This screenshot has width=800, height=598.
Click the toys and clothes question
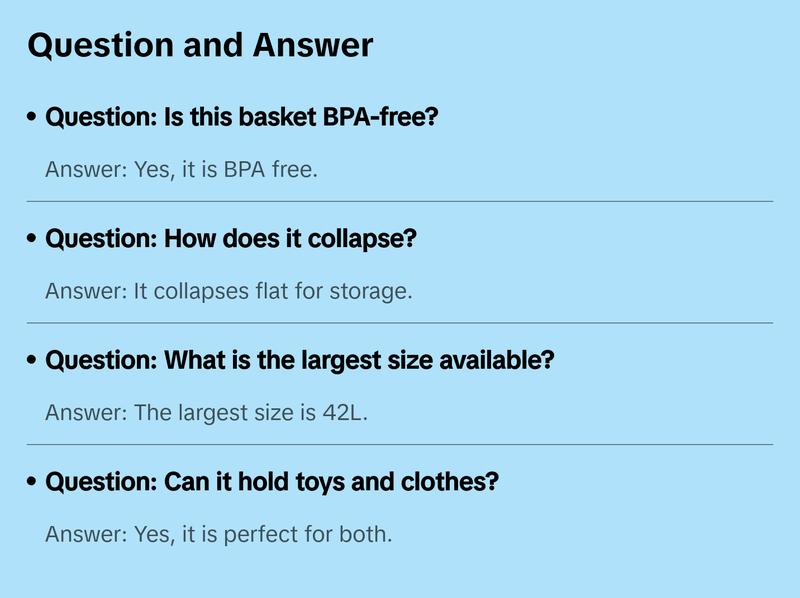272,482
